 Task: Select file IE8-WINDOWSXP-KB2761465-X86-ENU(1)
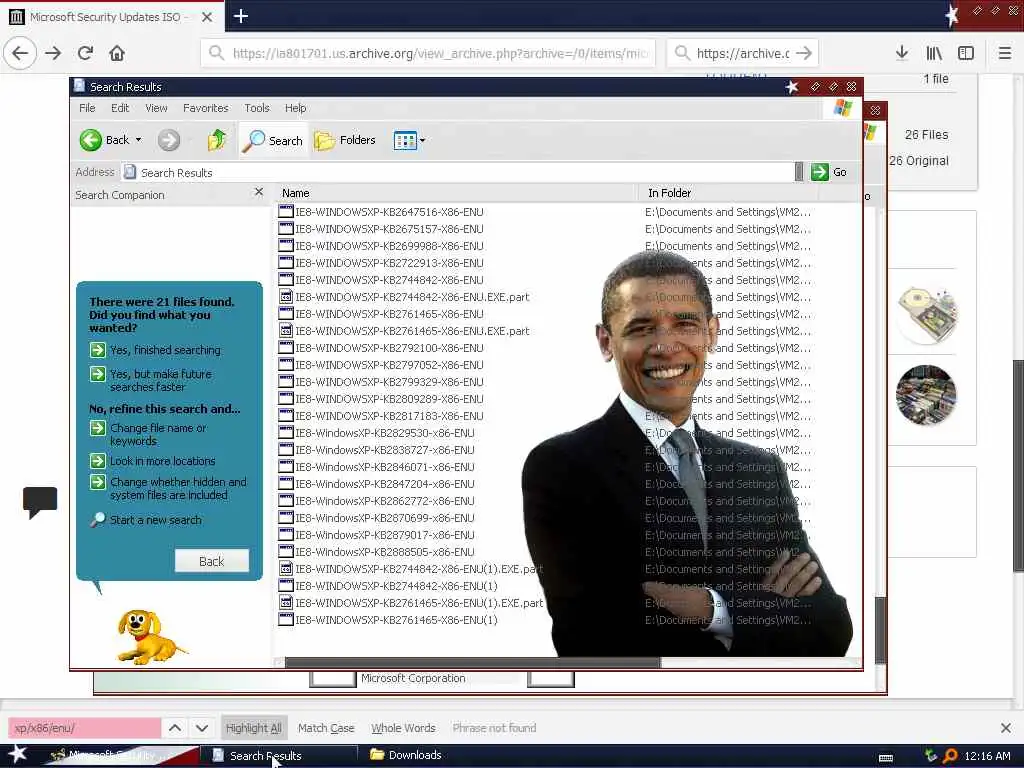[396, 619]
